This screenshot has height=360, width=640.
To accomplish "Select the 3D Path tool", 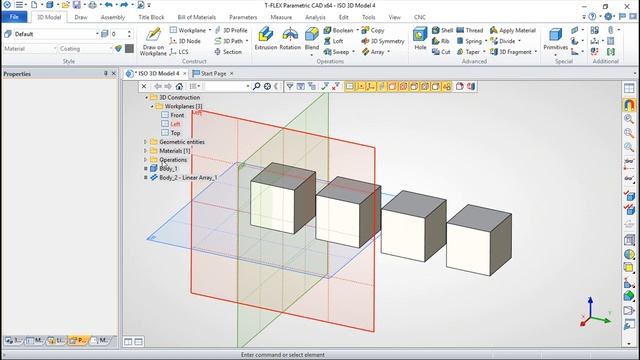I will coord(229,41).
